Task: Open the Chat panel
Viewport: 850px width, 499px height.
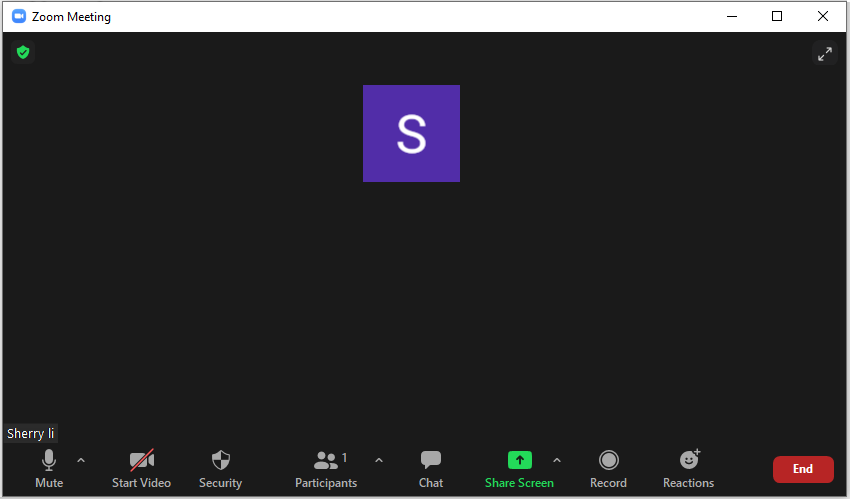Action: [431, 469]
